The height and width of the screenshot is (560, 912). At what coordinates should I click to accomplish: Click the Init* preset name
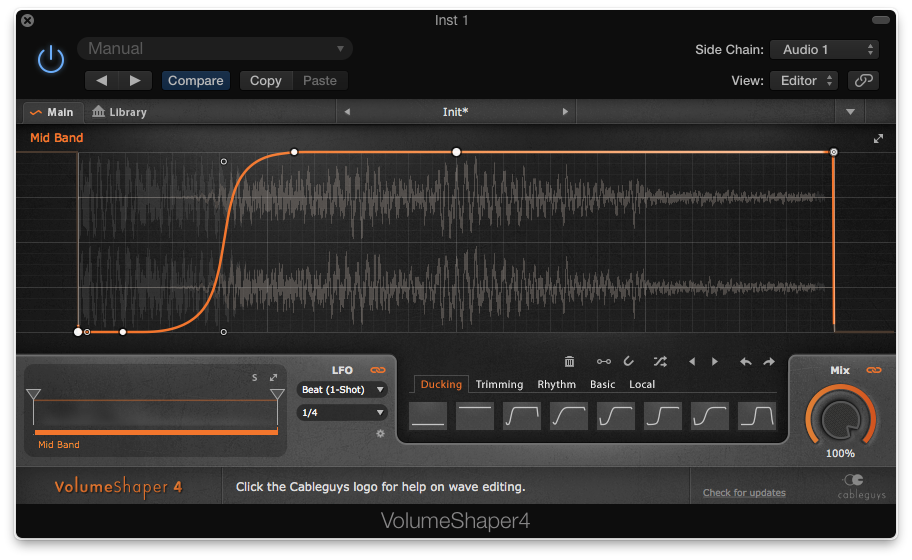(x=455, y=112)
